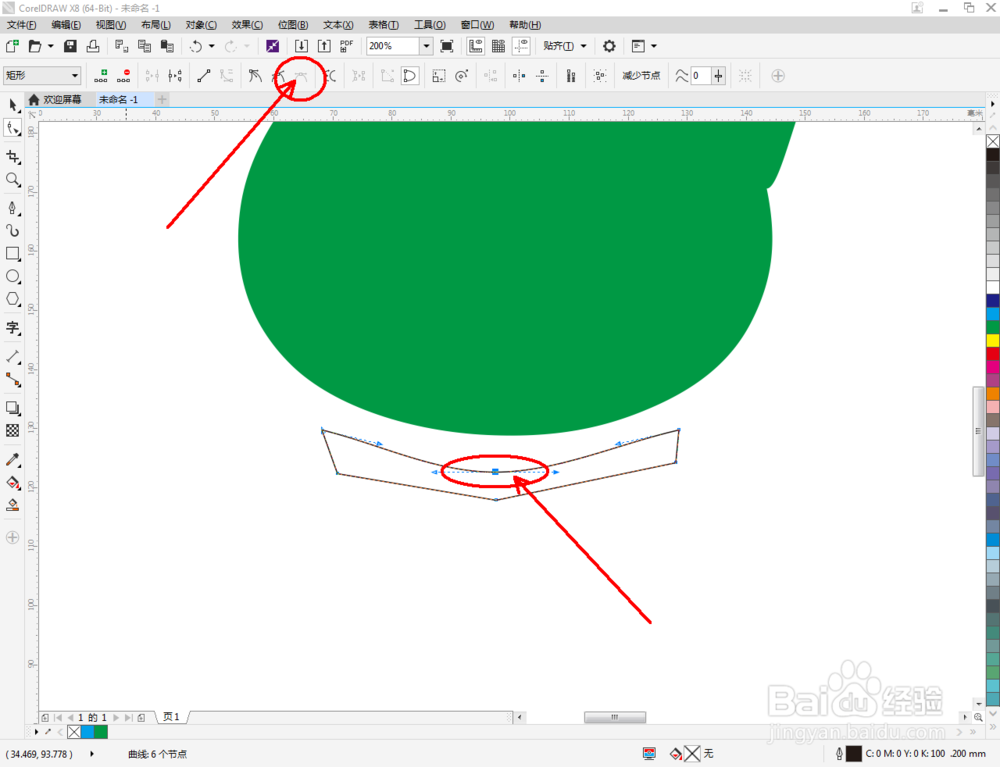
Task: Make selected node cusp
Action: (x=255, y=76)
